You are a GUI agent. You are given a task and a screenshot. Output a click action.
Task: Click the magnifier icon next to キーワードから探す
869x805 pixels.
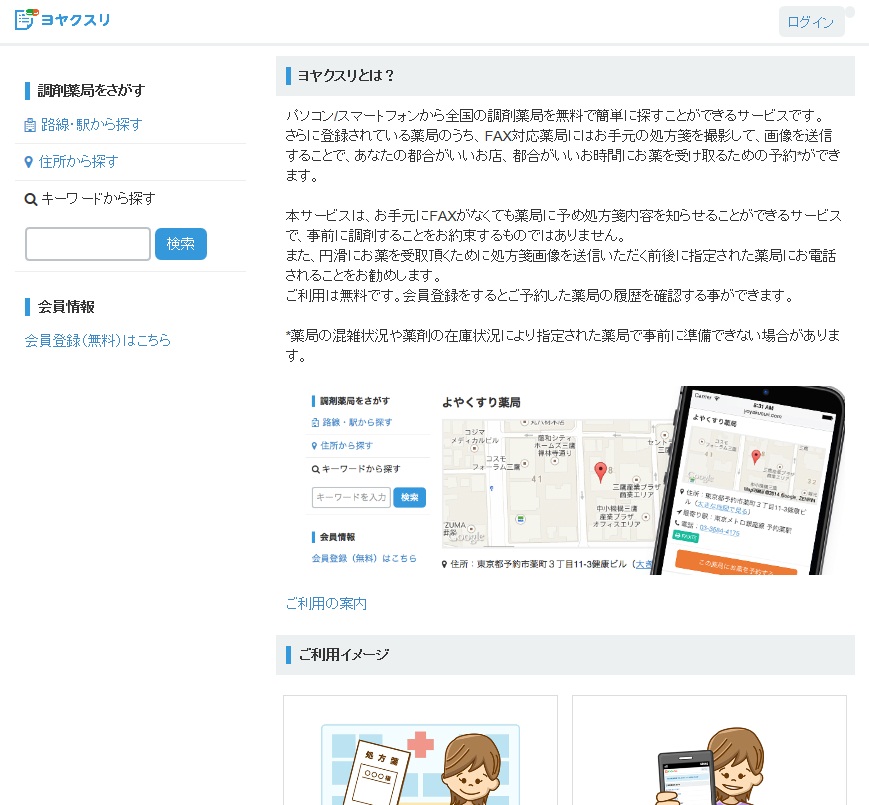pyautogui.click(x=31, y=199)
